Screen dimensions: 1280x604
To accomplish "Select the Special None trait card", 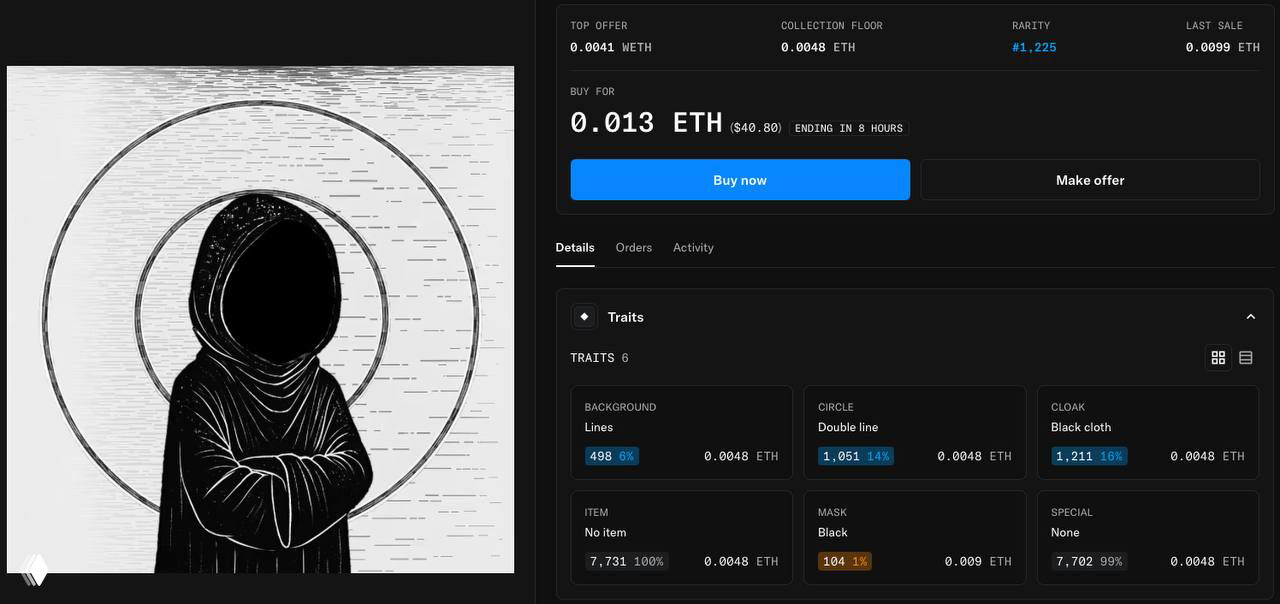I will click(x=1148, y=538).
